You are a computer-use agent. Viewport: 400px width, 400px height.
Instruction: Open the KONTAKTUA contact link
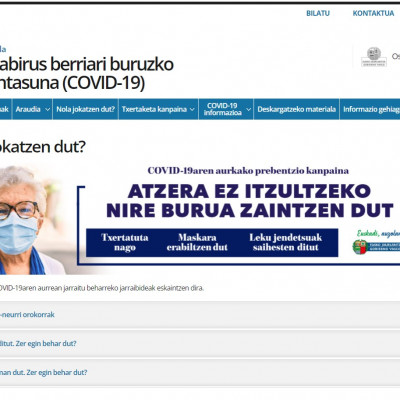tap(373, 13)
